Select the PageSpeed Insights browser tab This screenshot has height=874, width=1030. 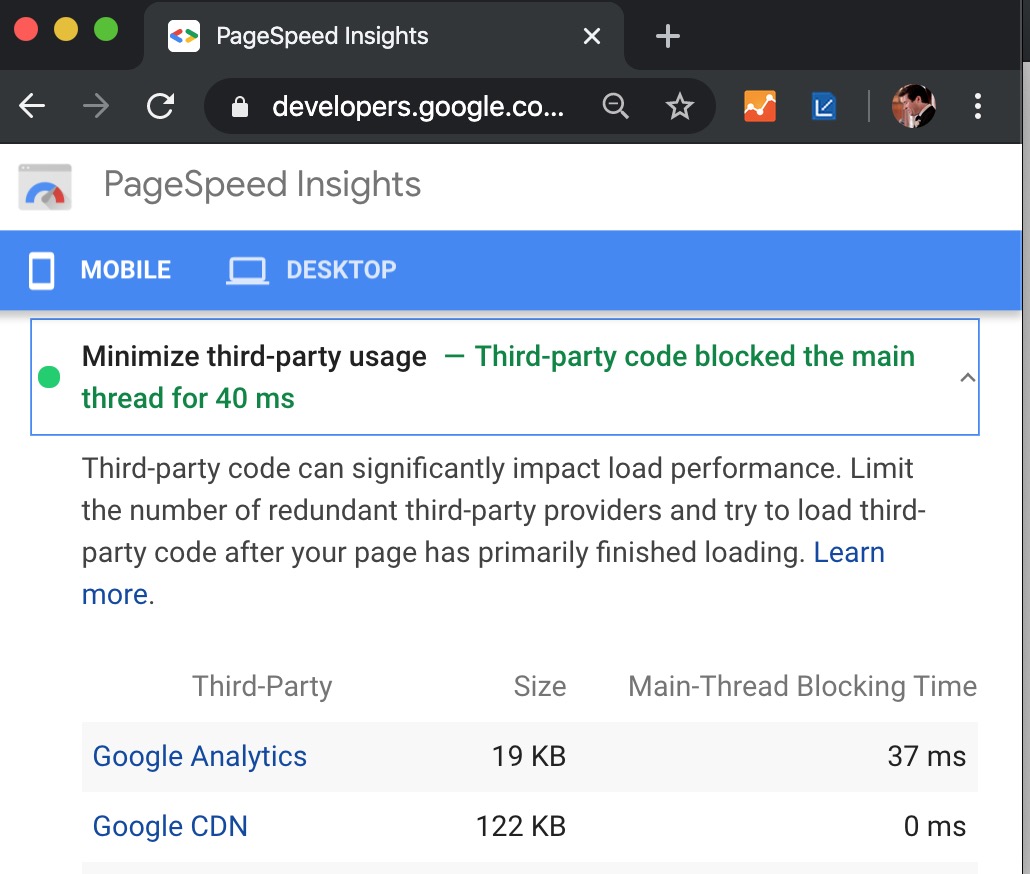384,35
